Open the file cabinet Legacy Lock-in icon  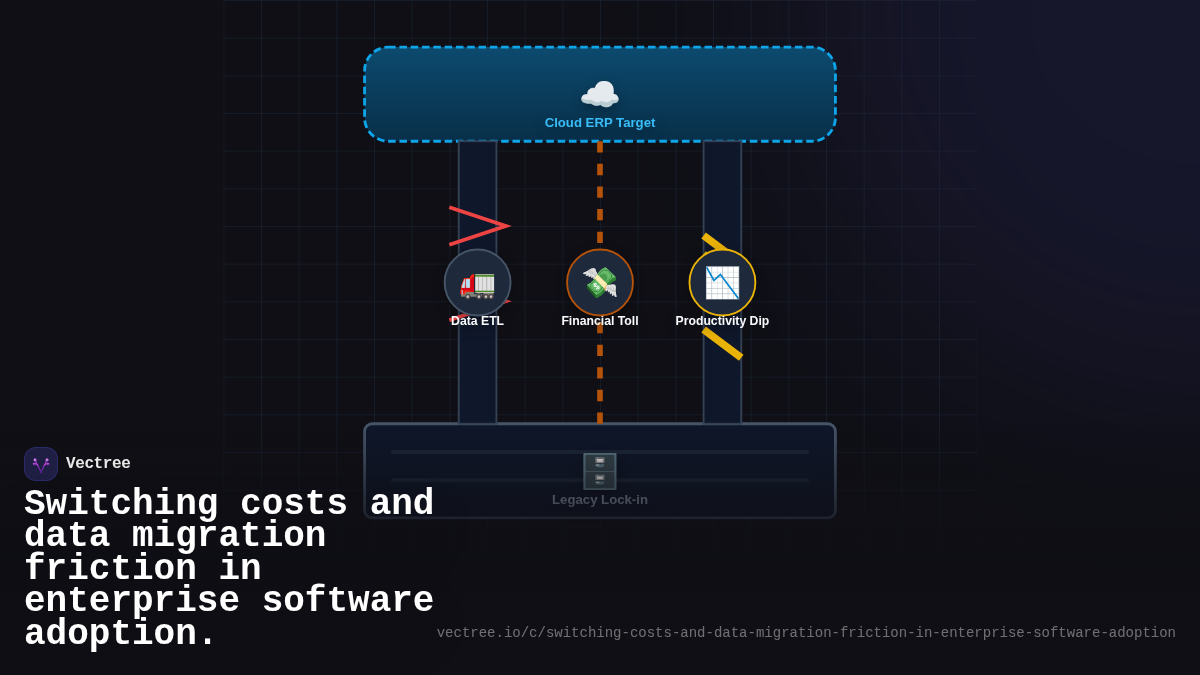pos(599,471)
